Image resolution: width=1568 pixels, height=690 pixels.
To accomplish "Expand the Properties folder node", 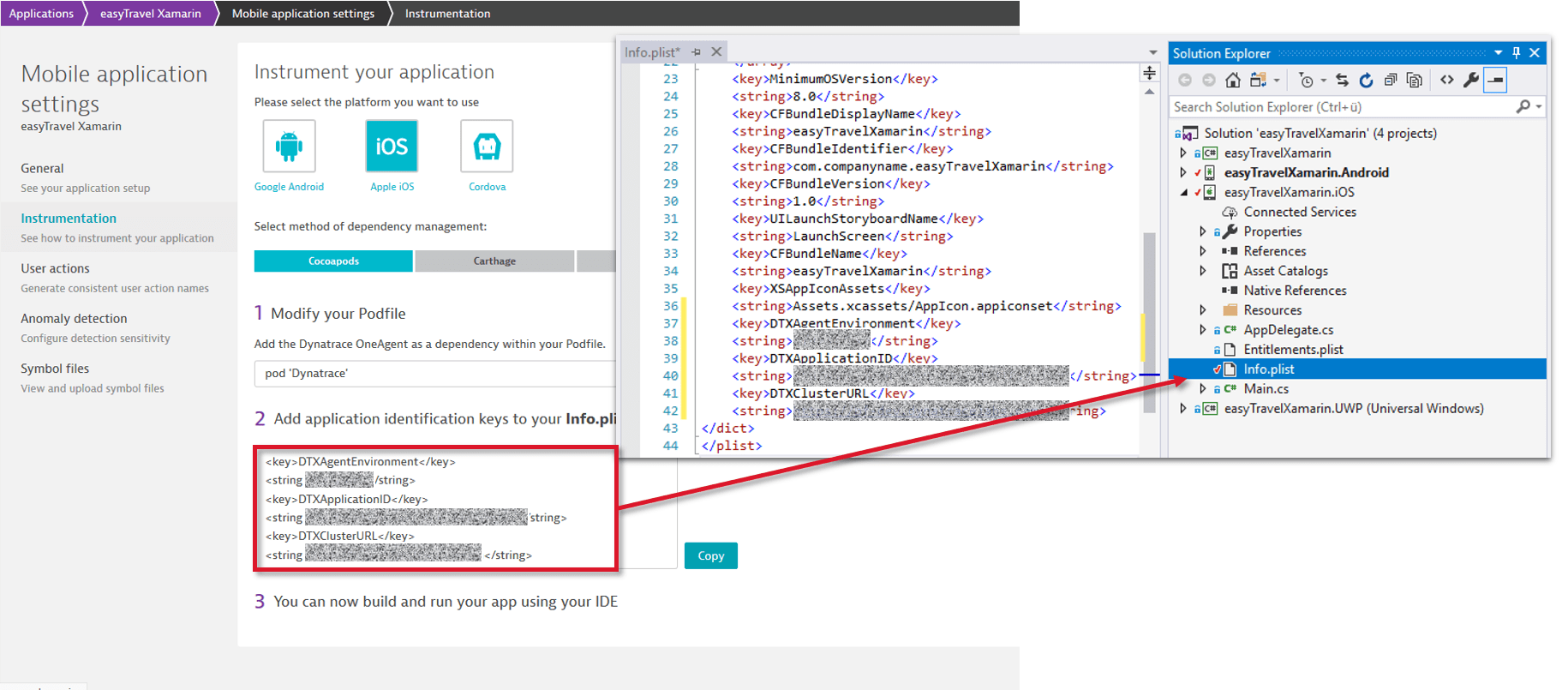I will click(x=1203, y=231).
